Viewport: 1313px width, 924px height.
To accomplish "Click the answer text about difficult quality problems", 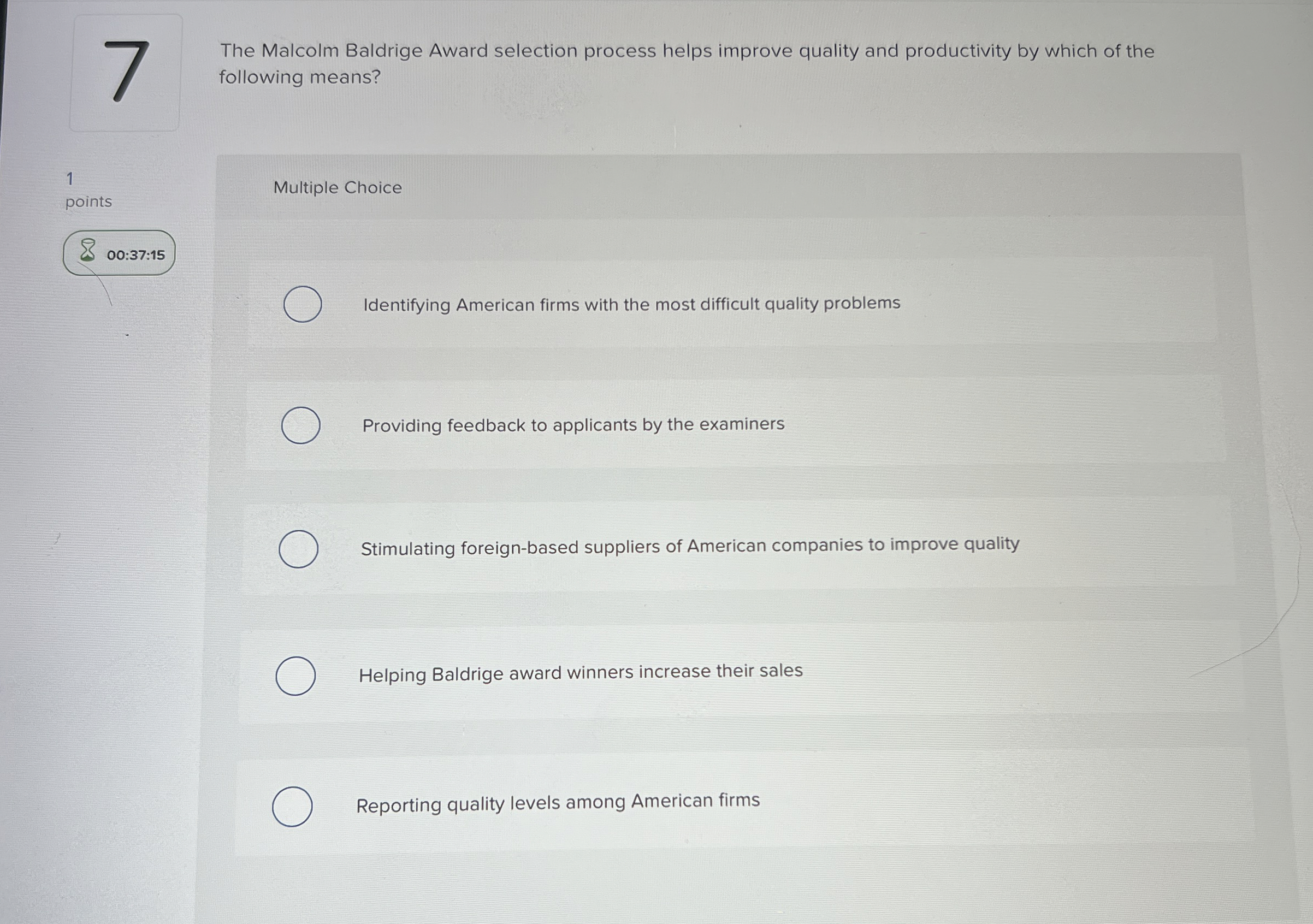I will pyautogui.click(x=631, y=304).
